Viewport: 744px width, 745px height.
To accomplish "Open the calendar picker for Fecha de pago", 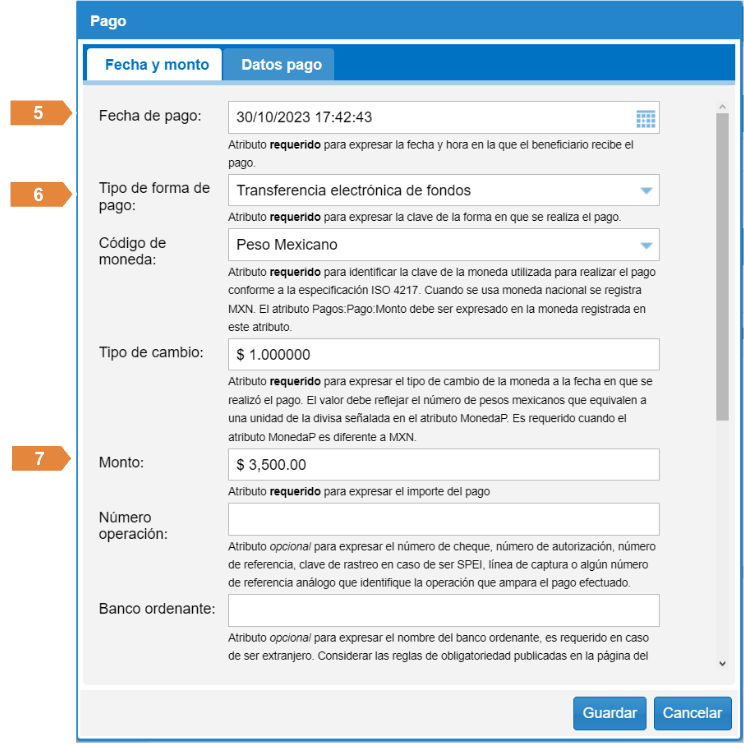I will click(x=646, y=118).
